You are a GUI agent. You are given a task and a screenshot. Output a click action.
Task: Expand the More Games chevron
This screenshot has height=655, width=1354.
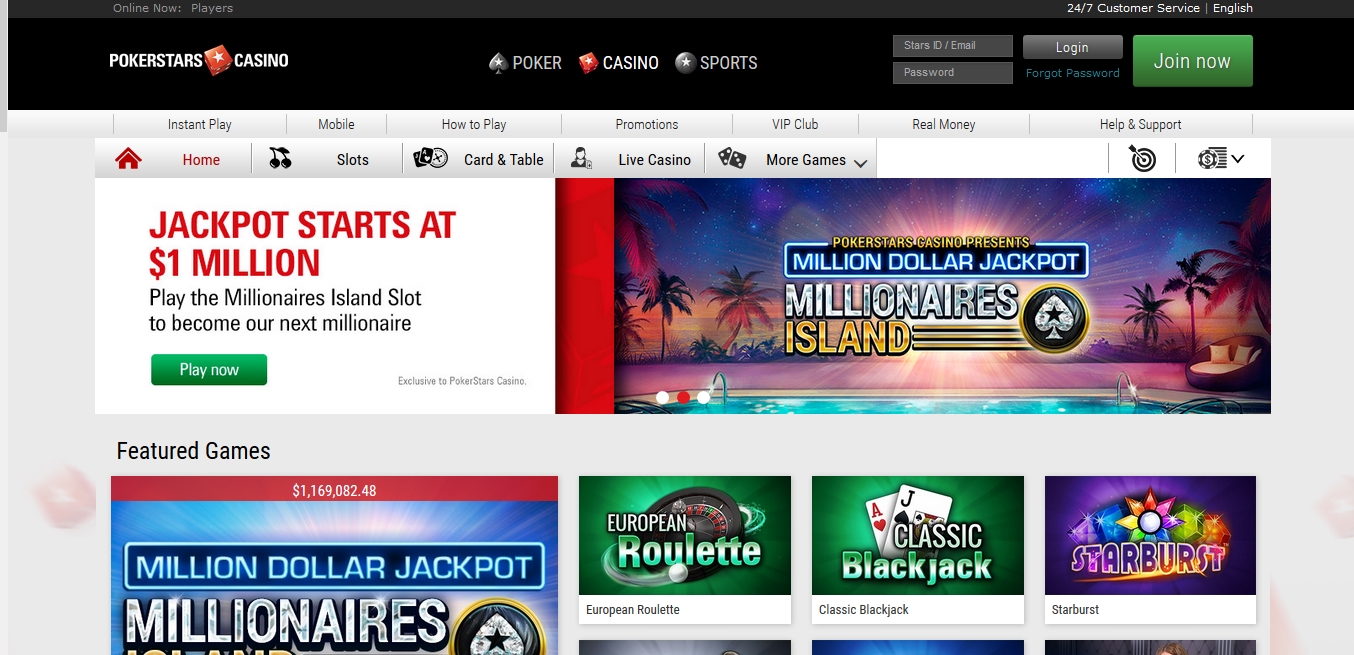pyautogui.click(x=860, y=163)
